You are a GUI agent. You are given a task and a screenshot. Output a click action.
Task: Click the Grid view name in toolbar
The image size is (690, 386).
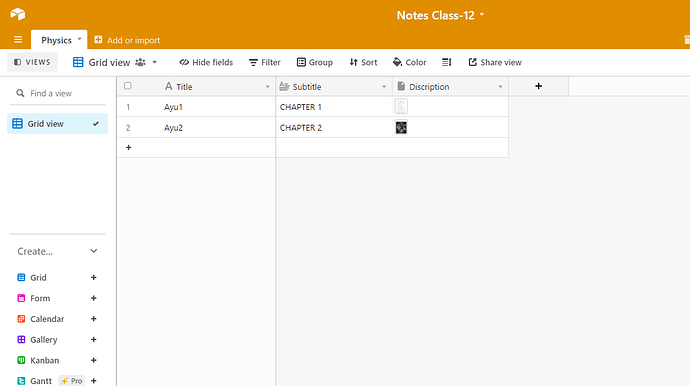pos(109,62)
